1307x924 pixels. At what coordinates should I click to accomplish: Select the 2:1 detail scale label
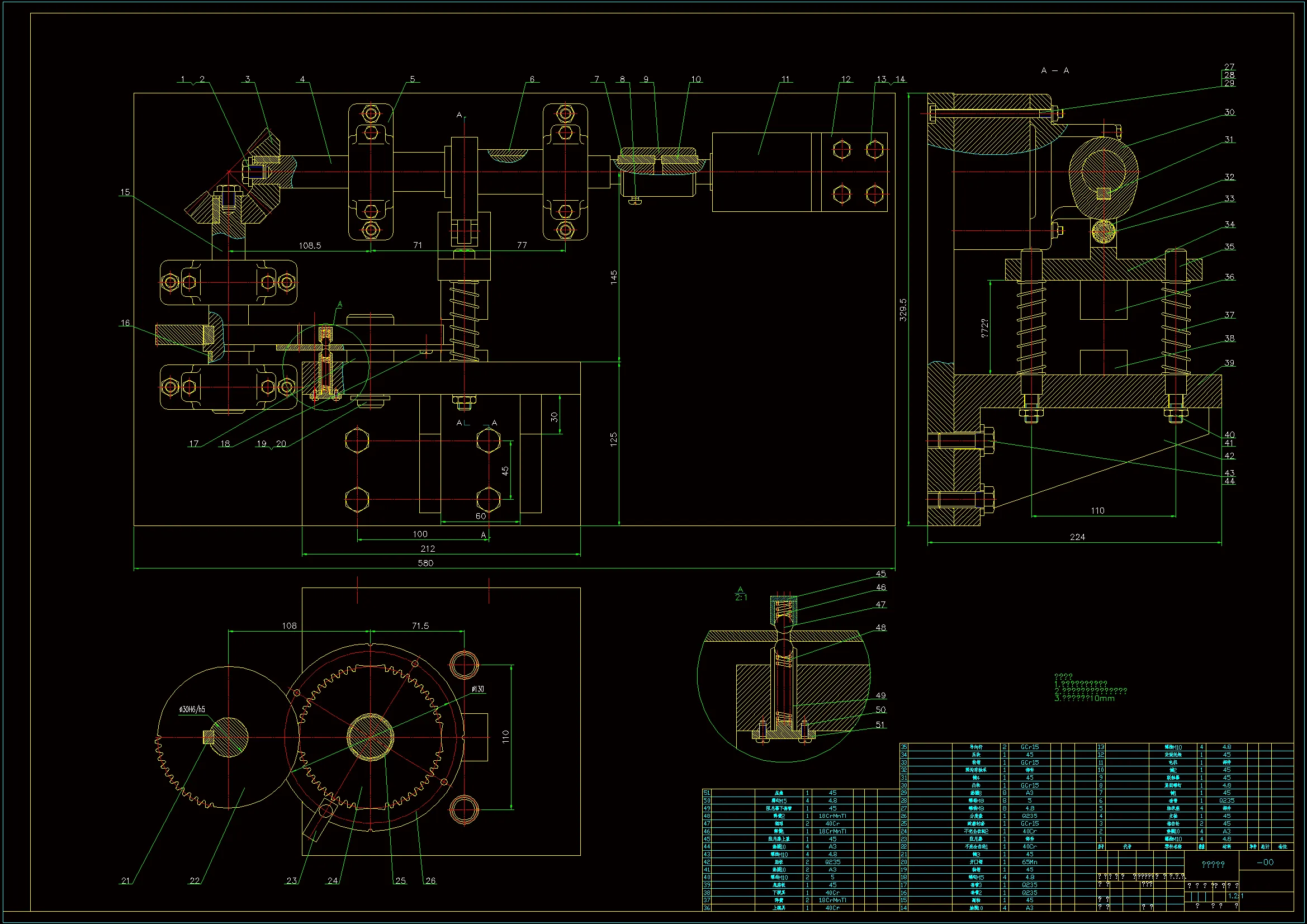click(x=741, y=597)
